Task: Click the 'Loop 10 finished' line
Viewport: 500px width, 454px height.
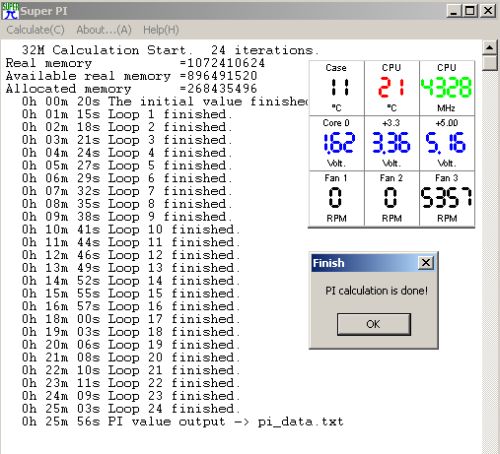Action: coord(131,229)
